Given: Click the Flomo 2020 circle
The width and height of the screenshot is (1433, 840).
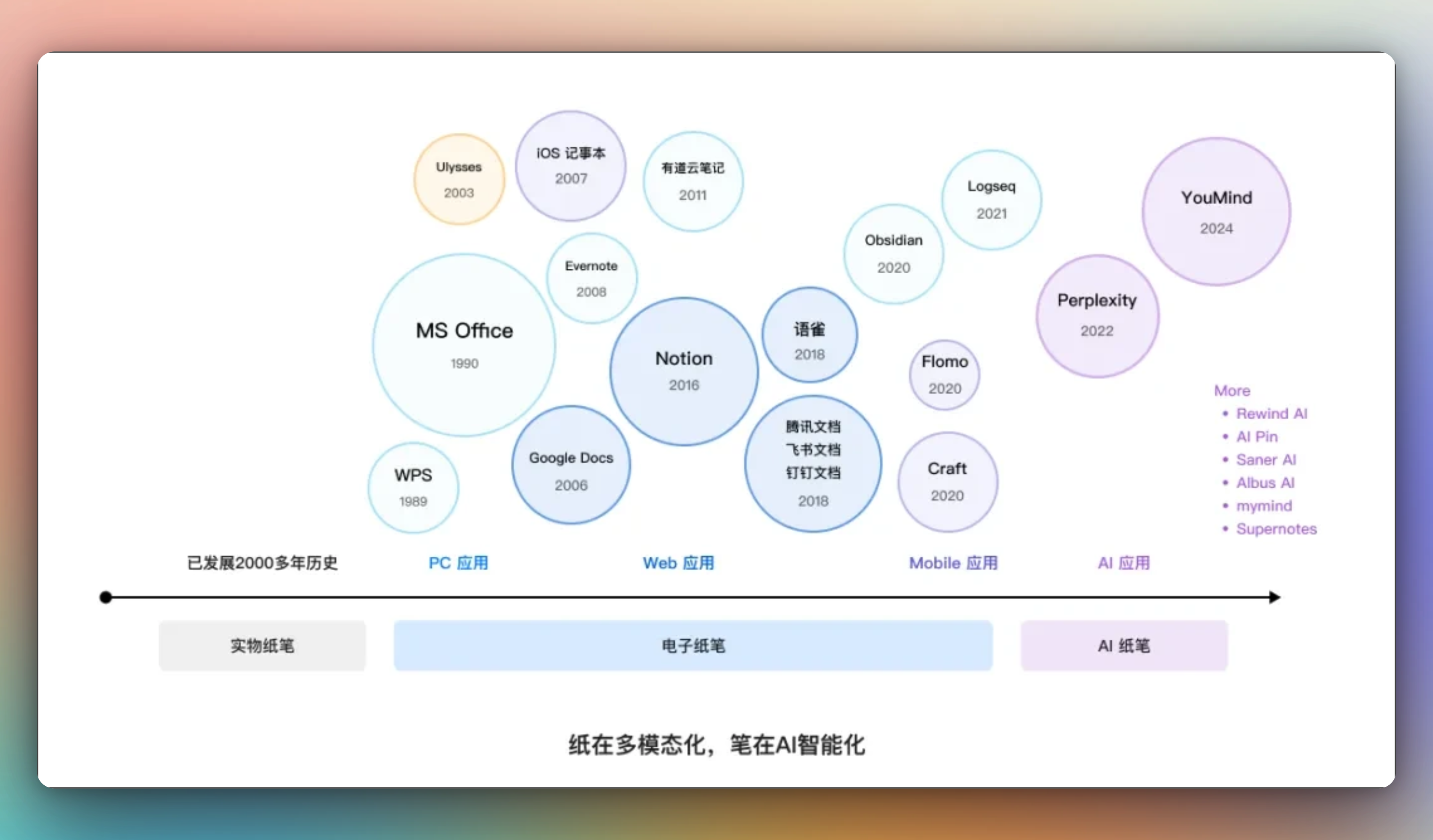Looking at the screenshot, I should point(945,375).
